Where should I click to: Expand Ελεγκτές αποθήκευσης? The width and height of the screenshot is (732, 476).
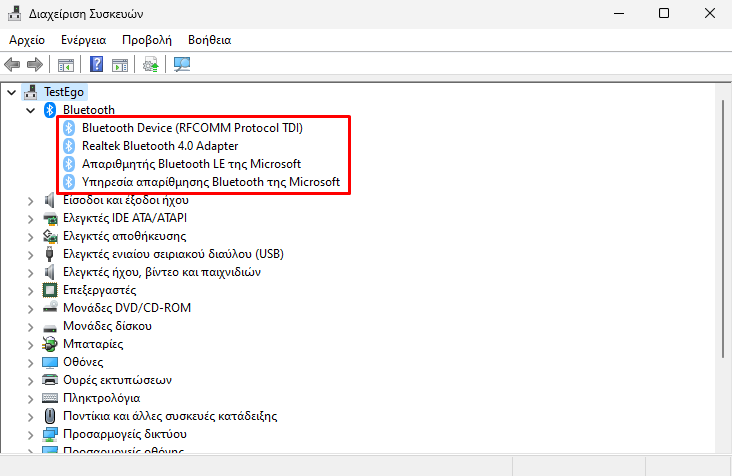(30, 237)
